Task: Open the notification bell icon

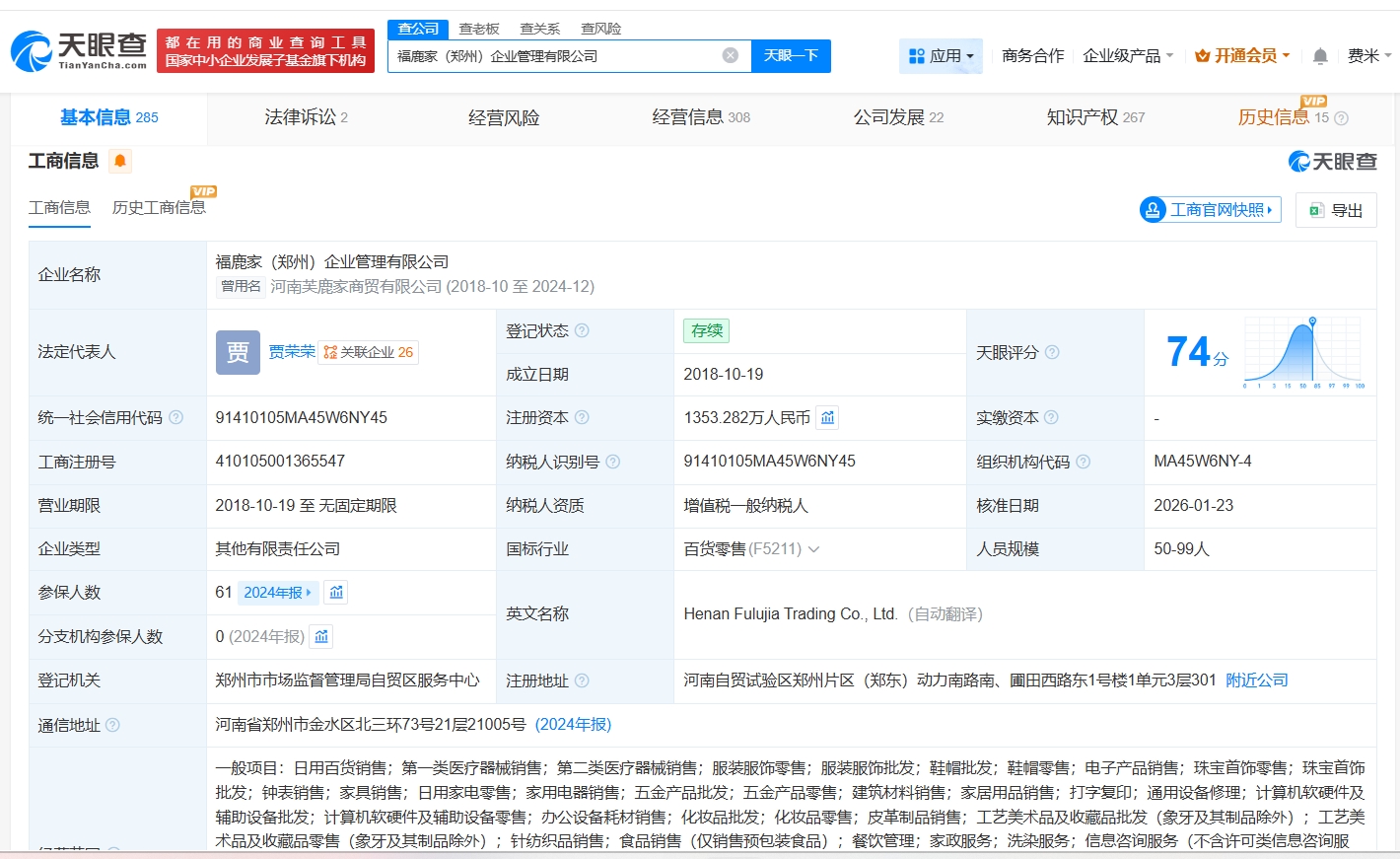Action: (1320, 56)
